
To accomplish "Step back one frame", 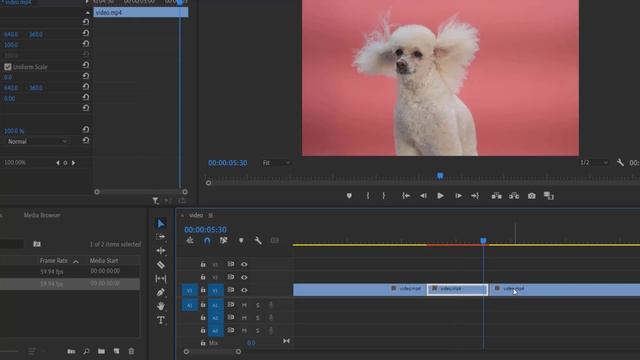I will point(423,196).
